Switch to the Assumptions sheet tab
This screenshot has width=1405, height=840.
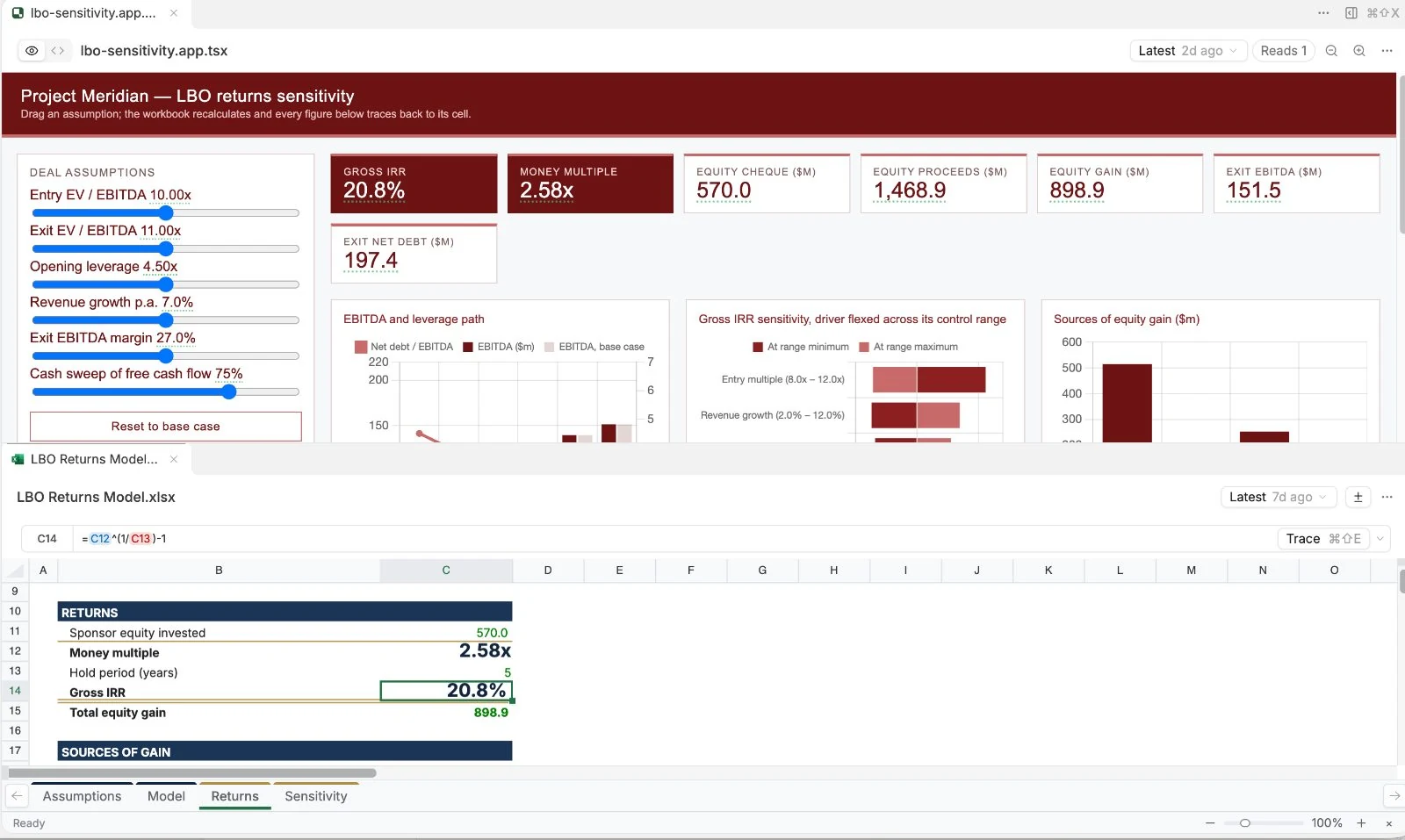83,796
